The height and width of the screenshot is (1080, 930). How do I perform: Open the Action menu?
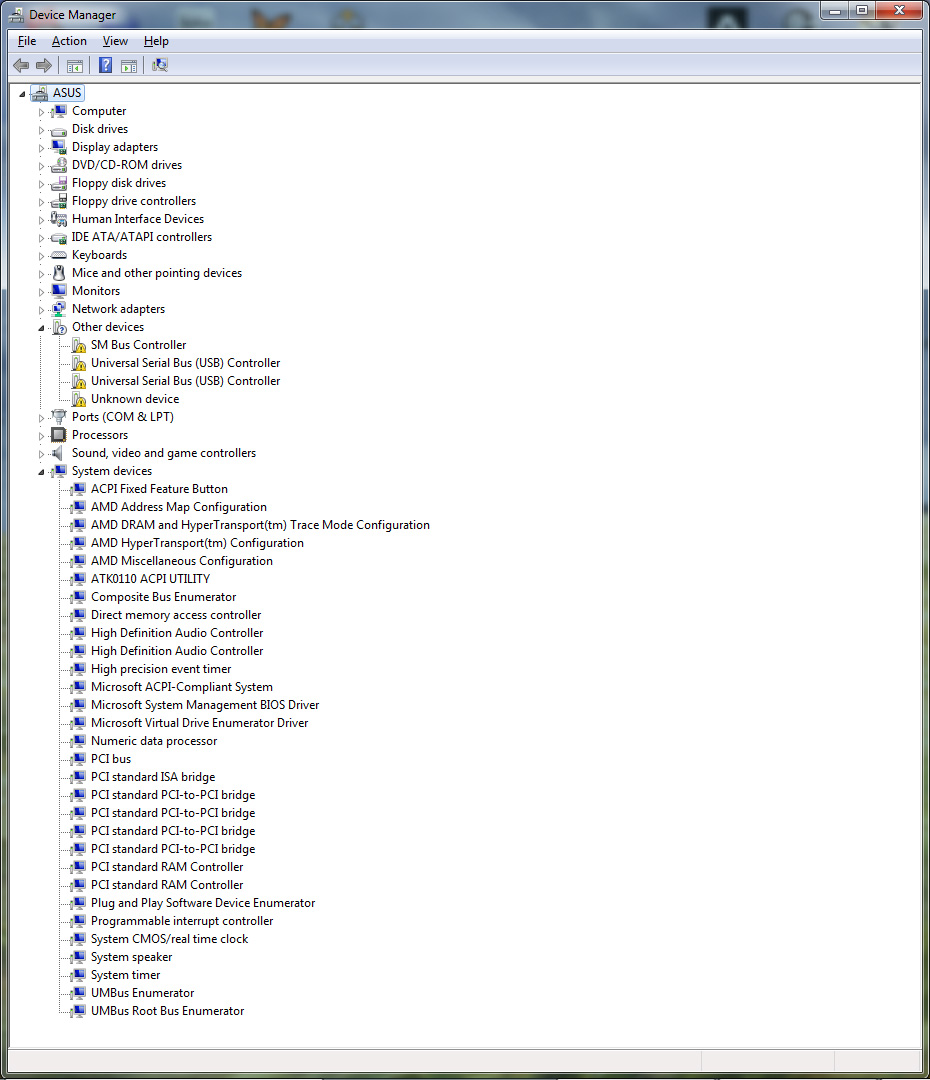point(70,41)
